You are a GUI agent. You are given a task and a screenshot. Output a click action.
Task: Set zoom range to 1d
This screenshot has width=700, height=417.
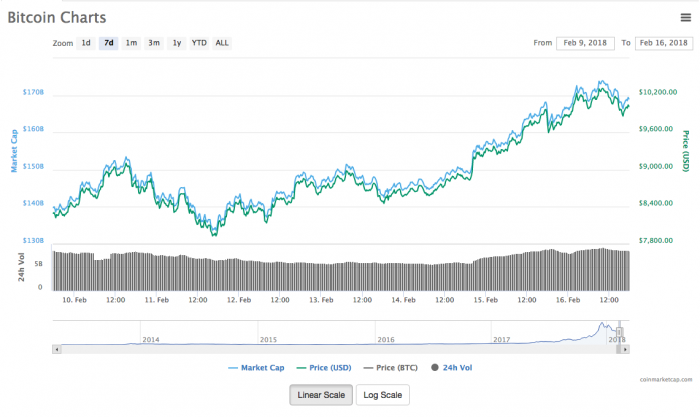click(x=86, y=43)
